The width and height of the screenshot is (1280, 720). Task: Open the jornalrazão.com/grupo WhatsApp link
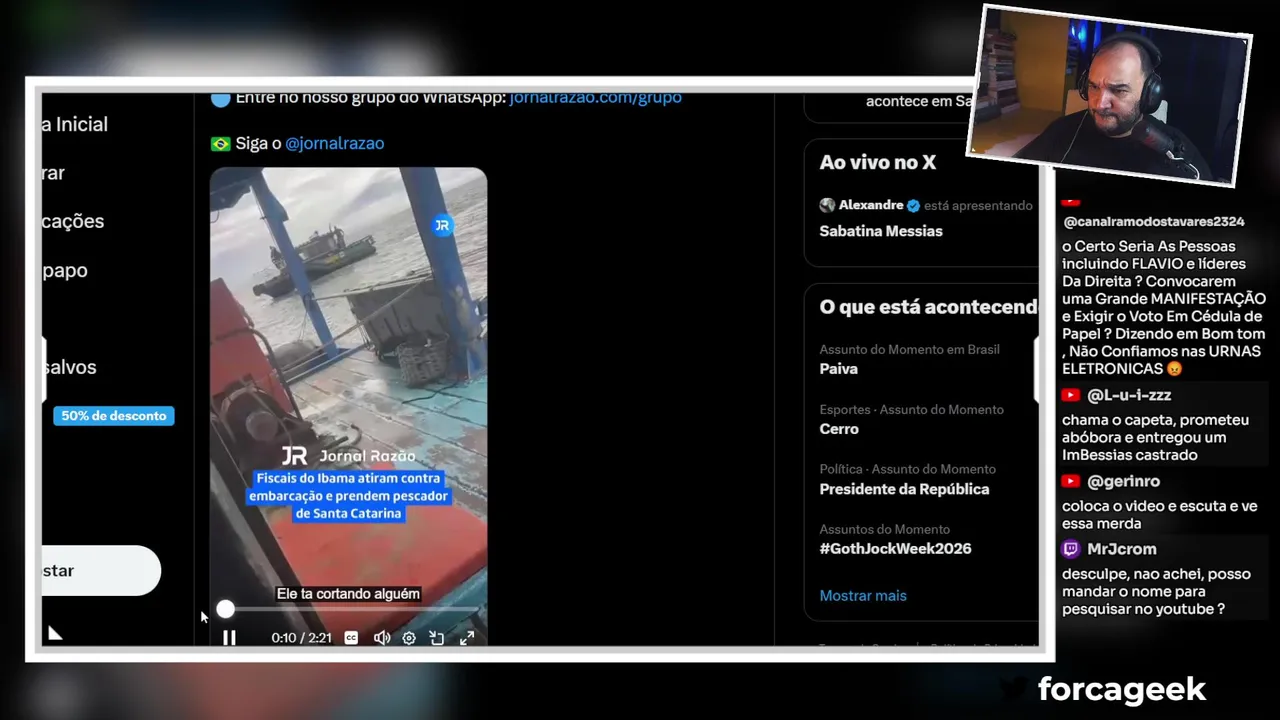pyautogui.click(x=595, y=97)
